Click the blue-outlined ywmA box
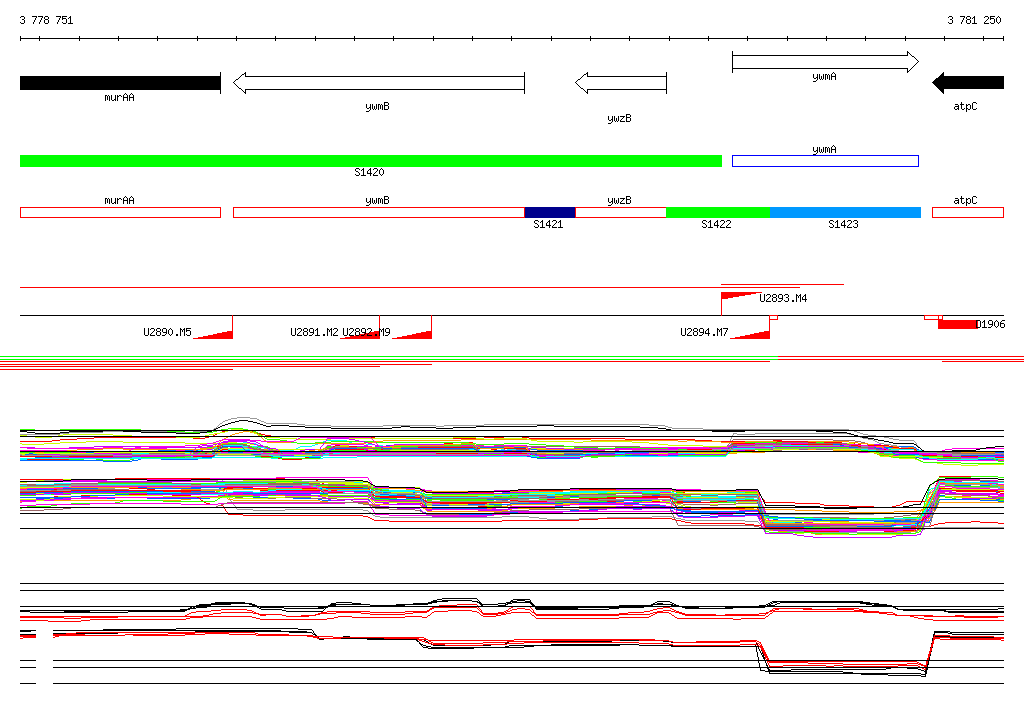The width and height of the screenshot is (1024, 714). (x=825, y=161)
